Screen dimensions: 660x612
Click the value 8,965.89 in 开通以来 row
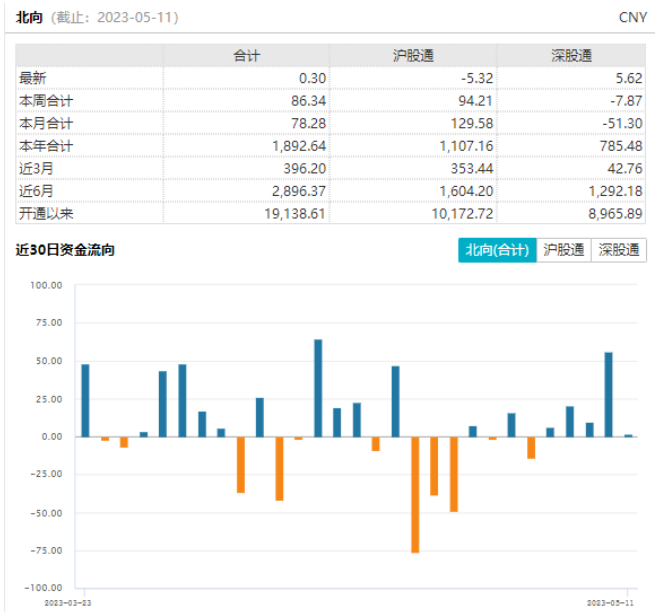pyautogui.click(x=615, y=214)
